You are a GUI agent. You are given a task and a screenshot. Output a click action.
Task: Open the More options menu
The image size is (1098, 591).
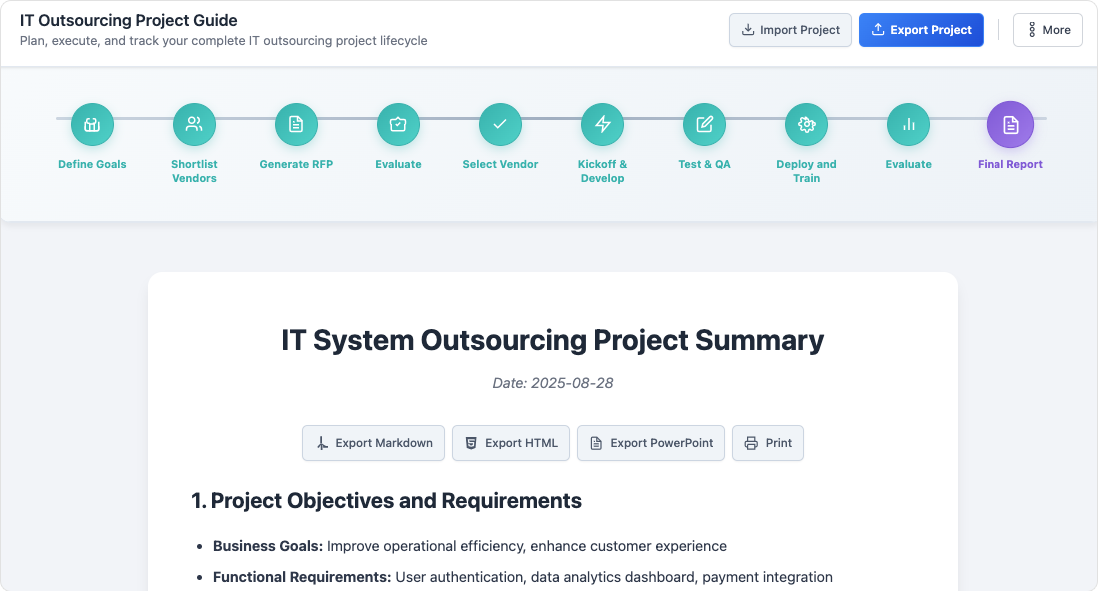point(1048,30)
